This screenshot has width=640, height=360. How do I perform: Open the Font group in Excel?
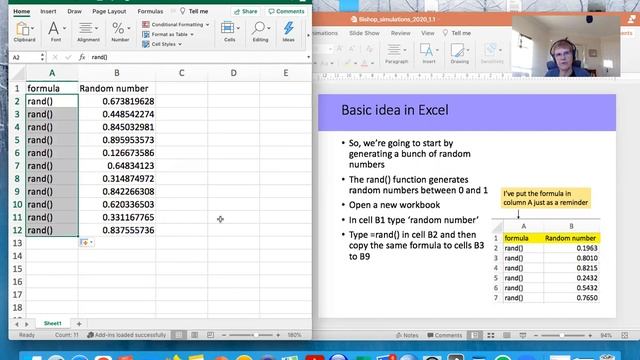(x=56, y=32)
